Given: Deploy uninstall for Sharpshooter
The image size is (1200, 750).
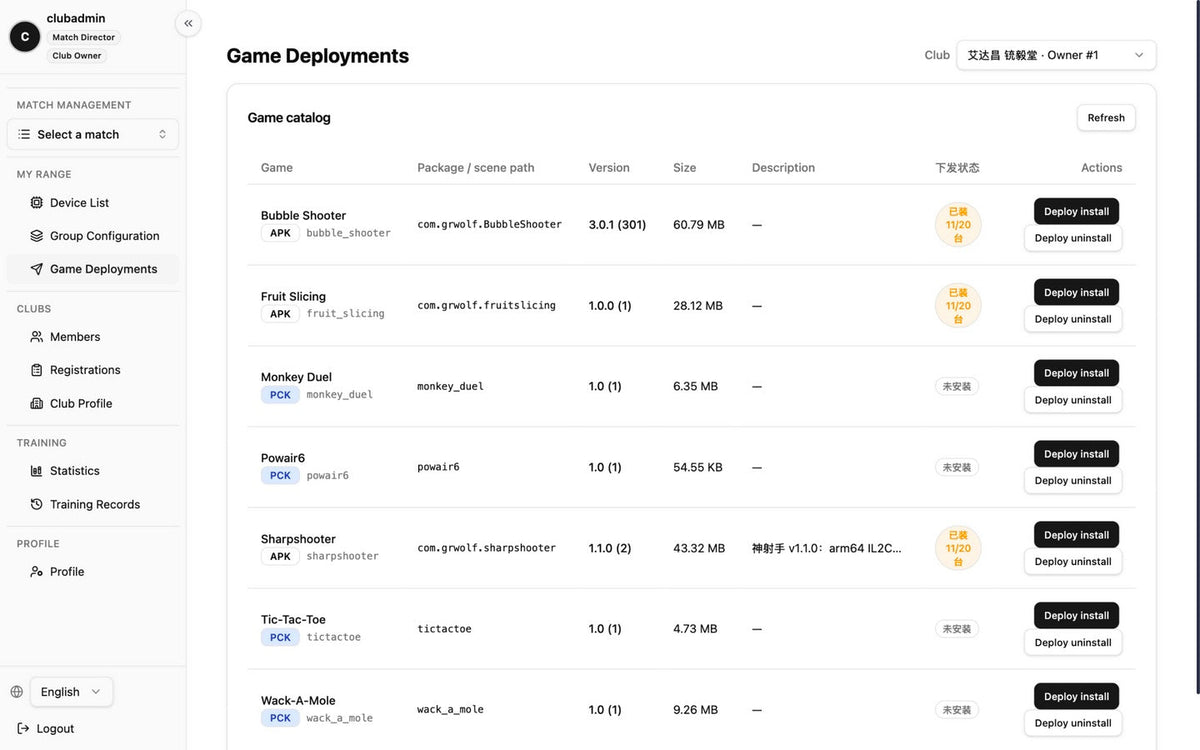Looking at the screenshot, I should coord(1073,562).
